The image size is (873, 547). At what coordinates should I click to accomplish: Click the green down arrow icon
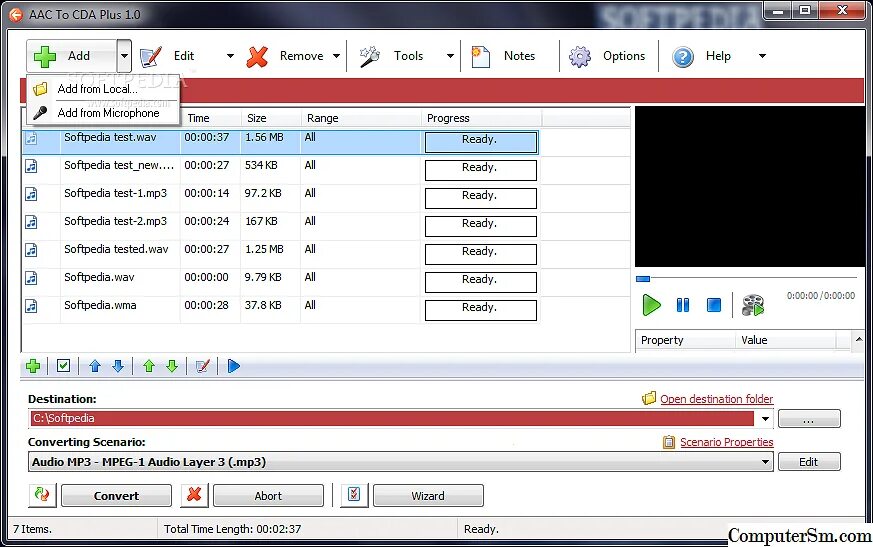coord(172,366)
